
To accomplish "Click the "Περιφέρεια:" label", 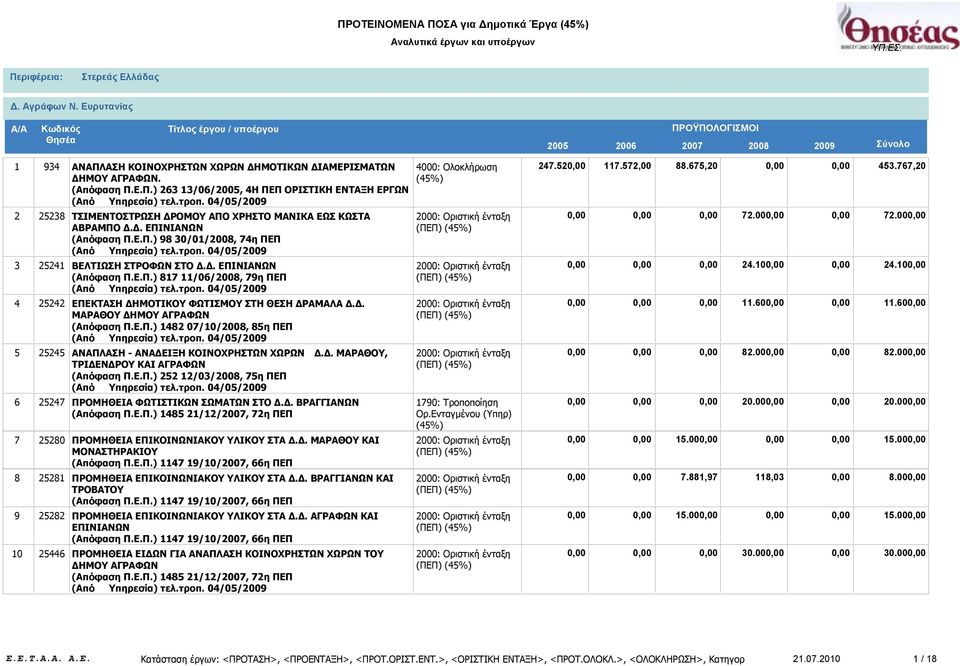I will point(36,77).
